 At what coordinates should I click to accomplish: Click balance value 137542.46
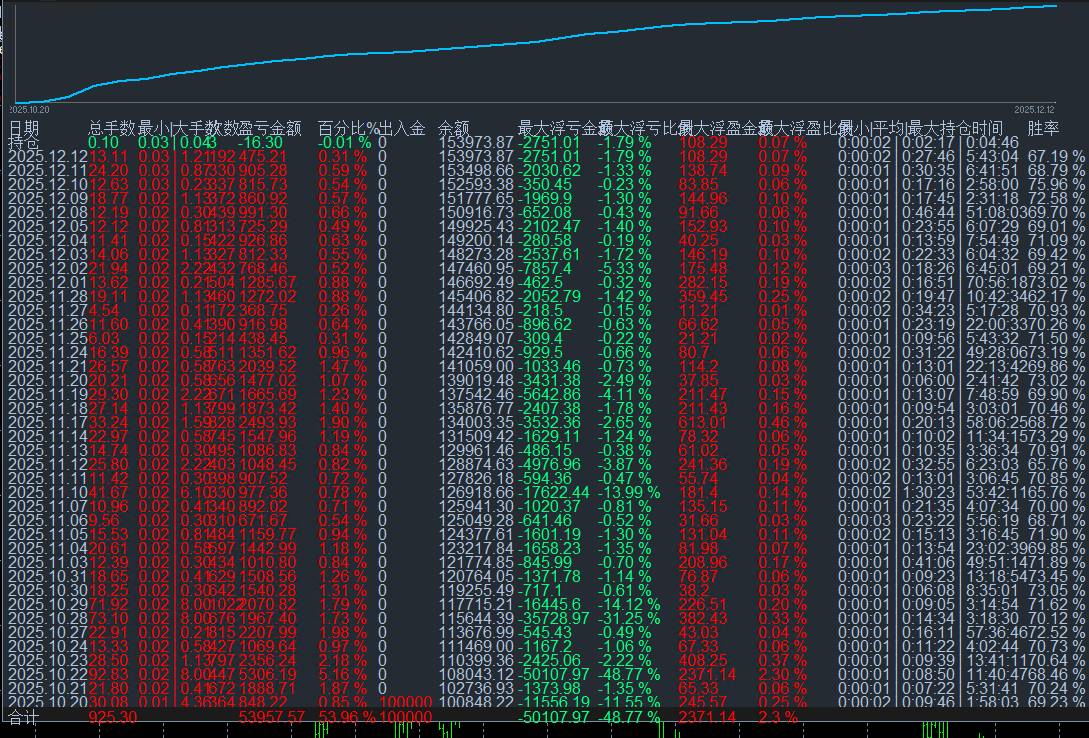[476, 394]
